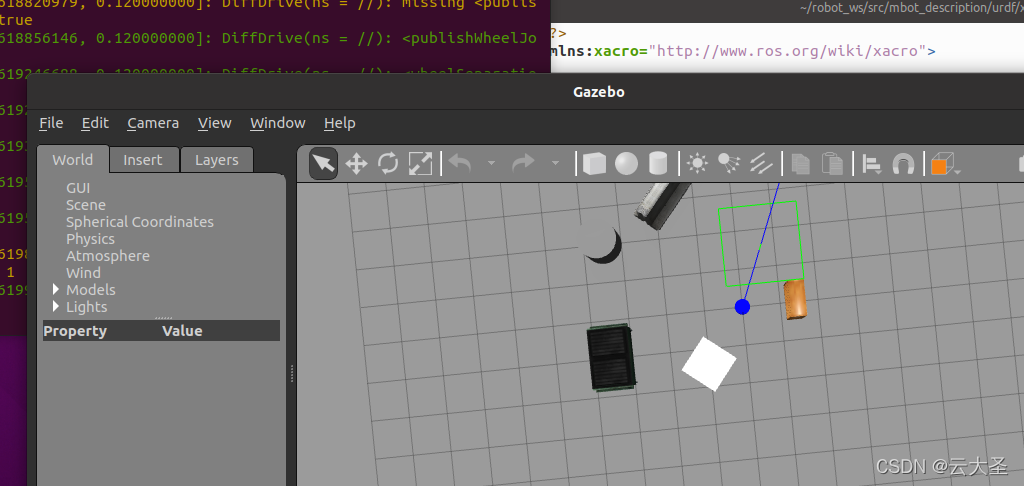Screen dimensions: 1024x486
Task: Select Spherical Coordinates tree item
Action: [x=140, y=222]
